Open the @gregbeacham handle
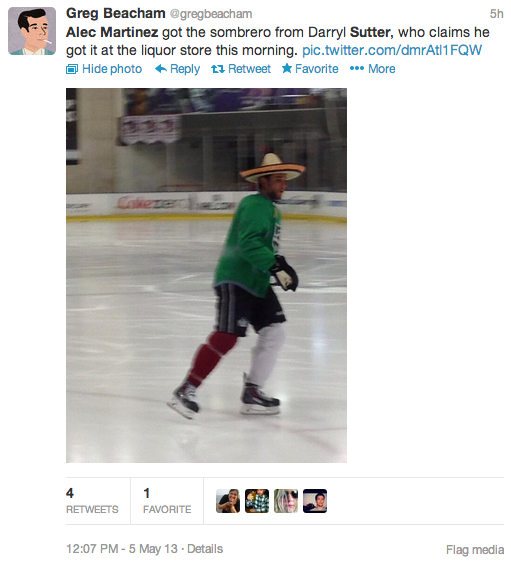This screenshot has width=511, height=567. pos(211,14)
